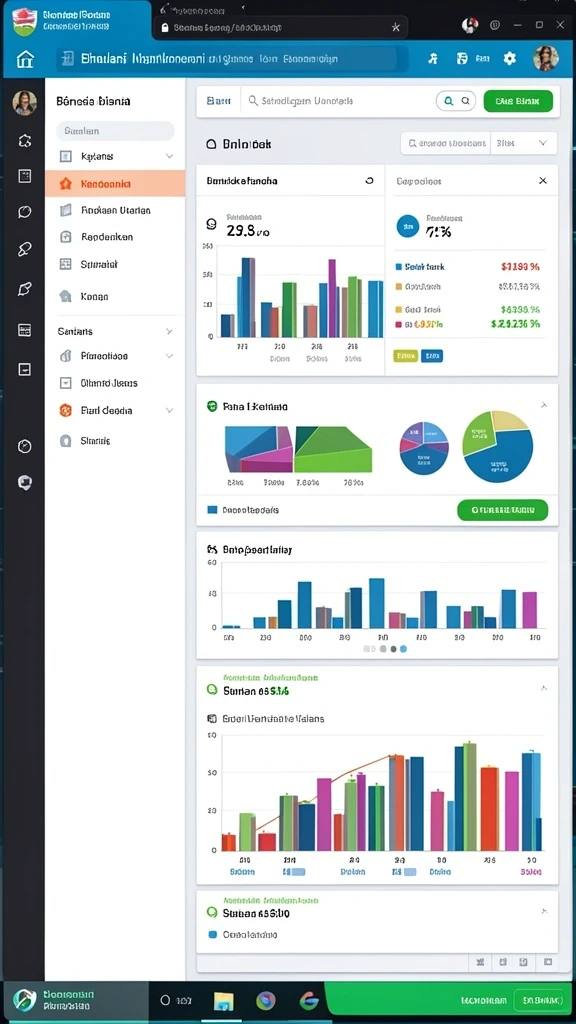Refresh the first bar chart card via circular icon
Image resolution: width=576 pixels, height=1024 pixels.
(x=370, y=181)
